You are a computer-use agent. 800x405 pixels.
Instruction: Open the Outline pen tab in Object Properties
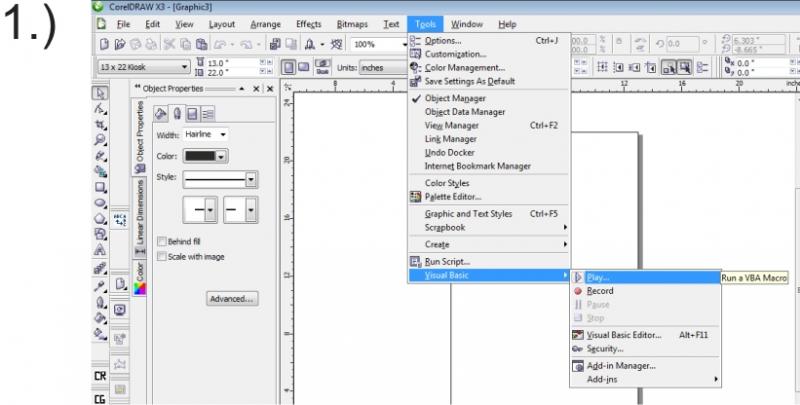pos(177,113)
